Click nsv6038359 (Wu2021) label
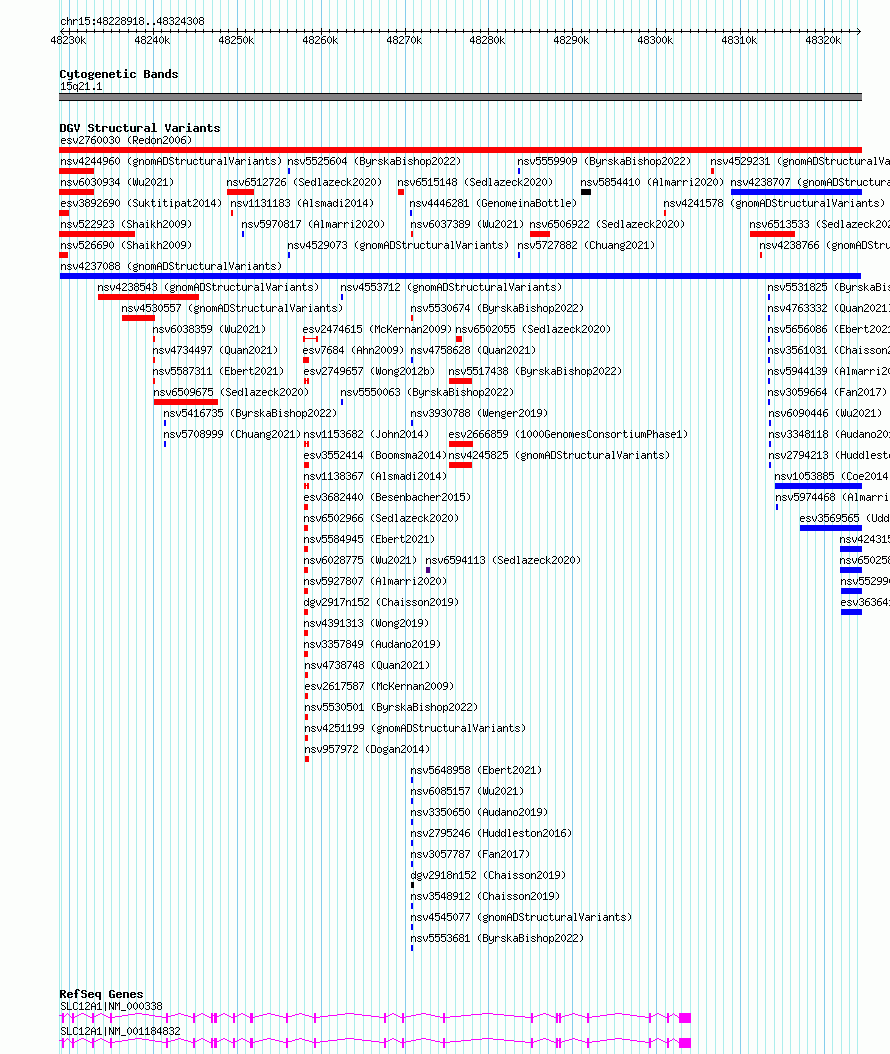Viewport: 890px width, 1054px height. coord(210,329)
